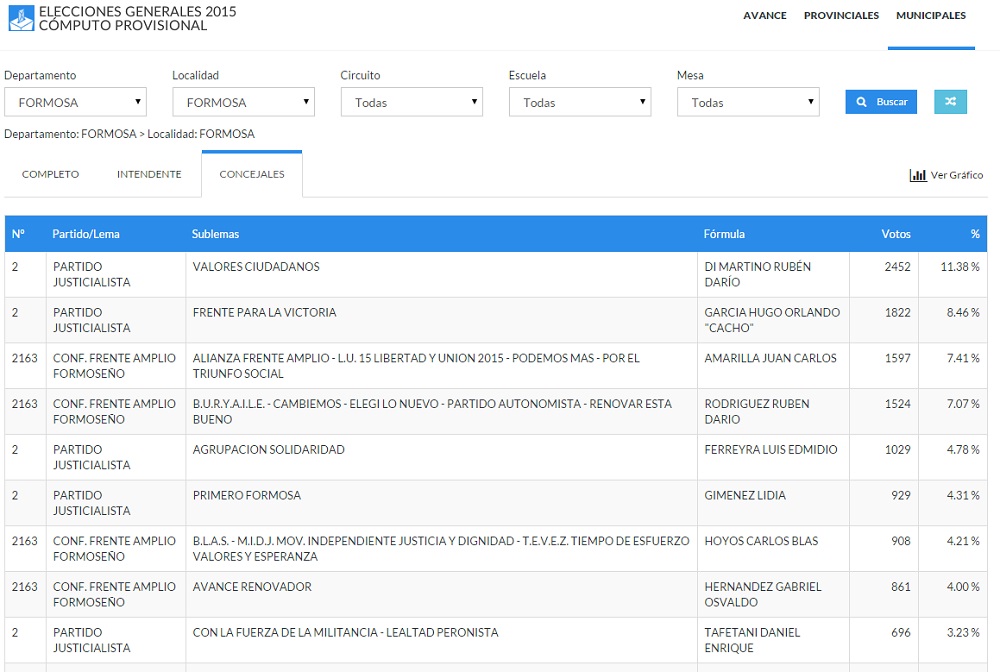
Task: Select the CONCEJALES tab
Action: point(252,174)
